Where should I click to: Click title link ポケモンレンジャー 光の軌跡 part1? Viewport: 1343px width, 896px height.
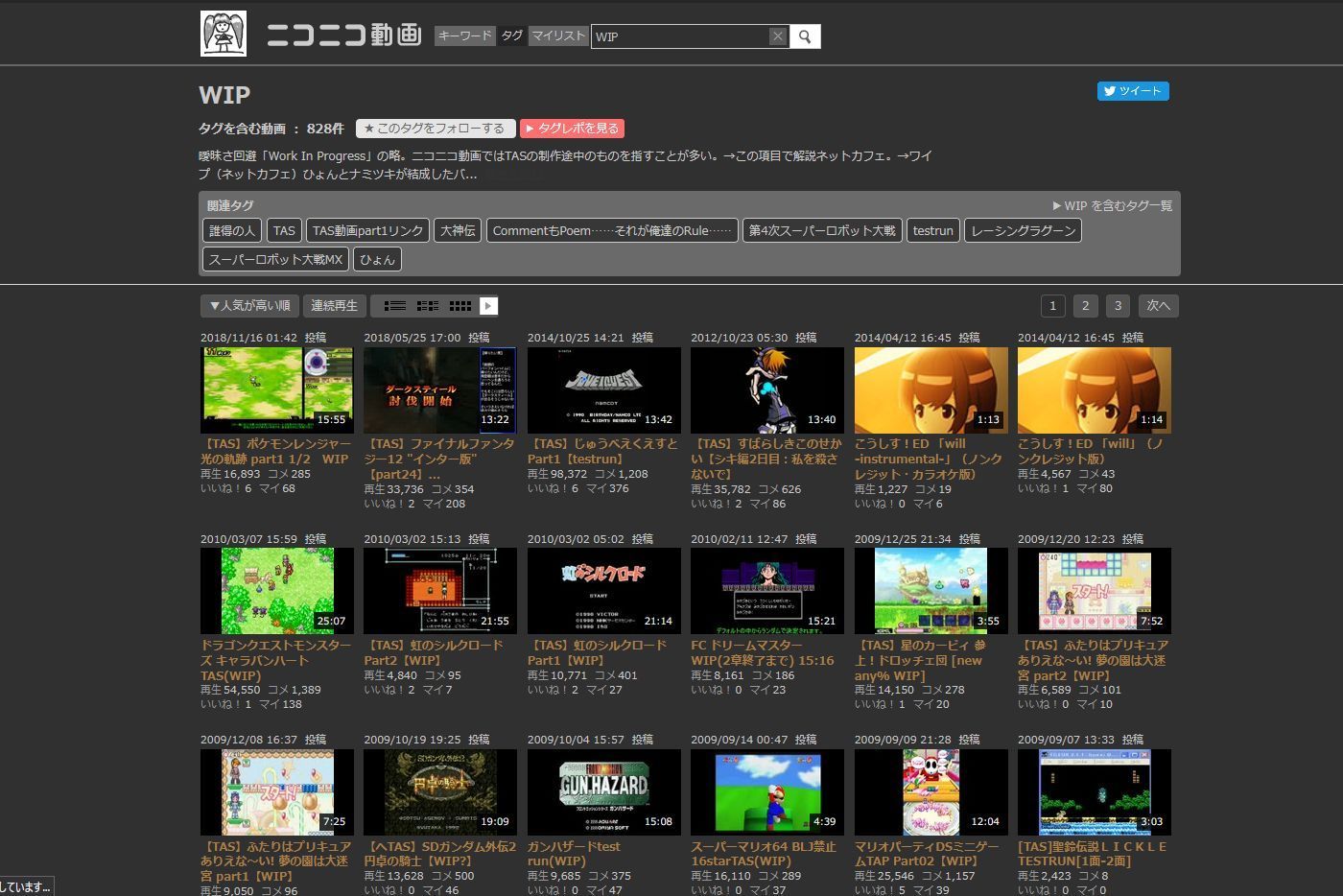pos(276,451)
